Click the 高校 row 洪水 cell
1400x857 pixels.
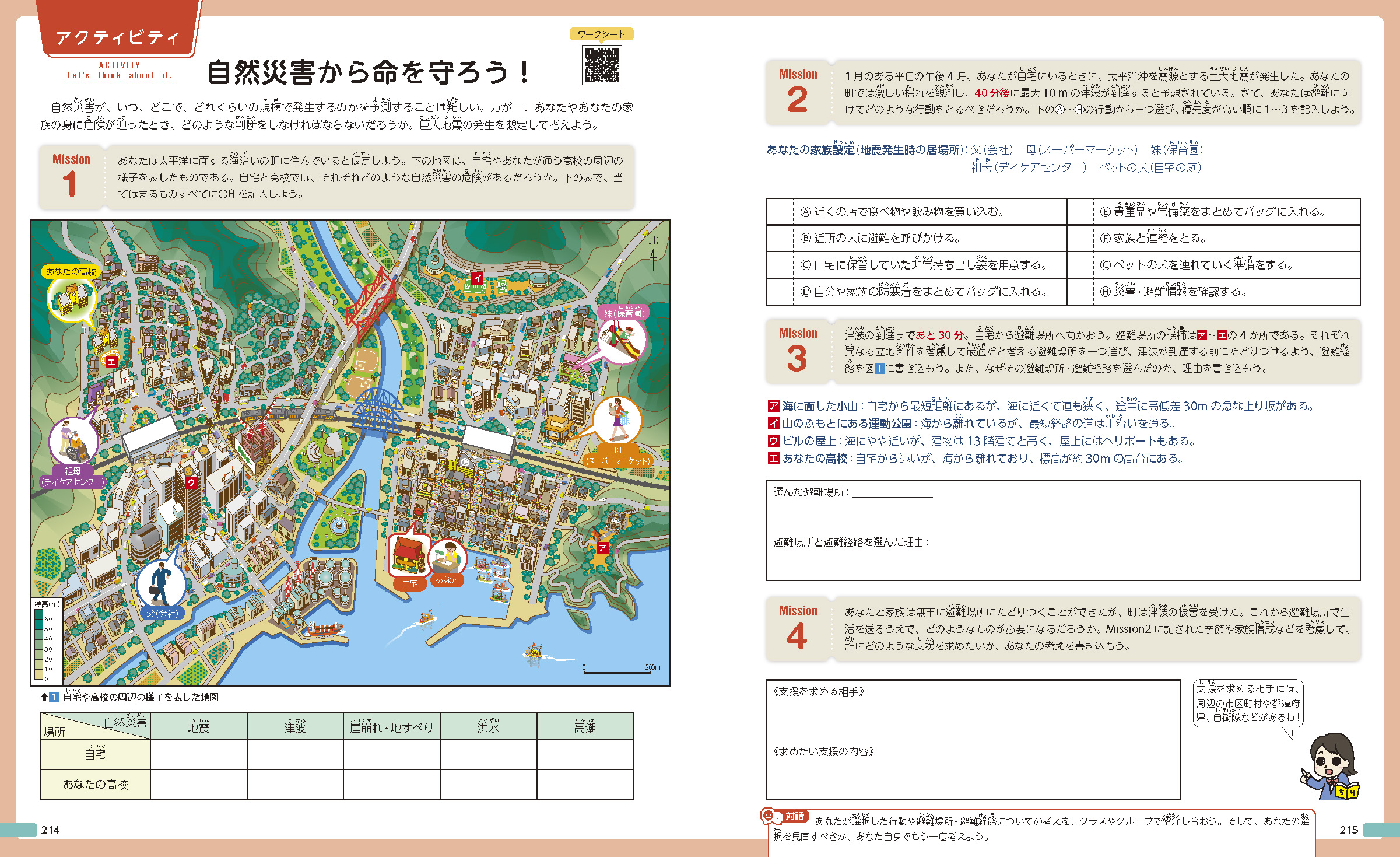tap(488, 785)
